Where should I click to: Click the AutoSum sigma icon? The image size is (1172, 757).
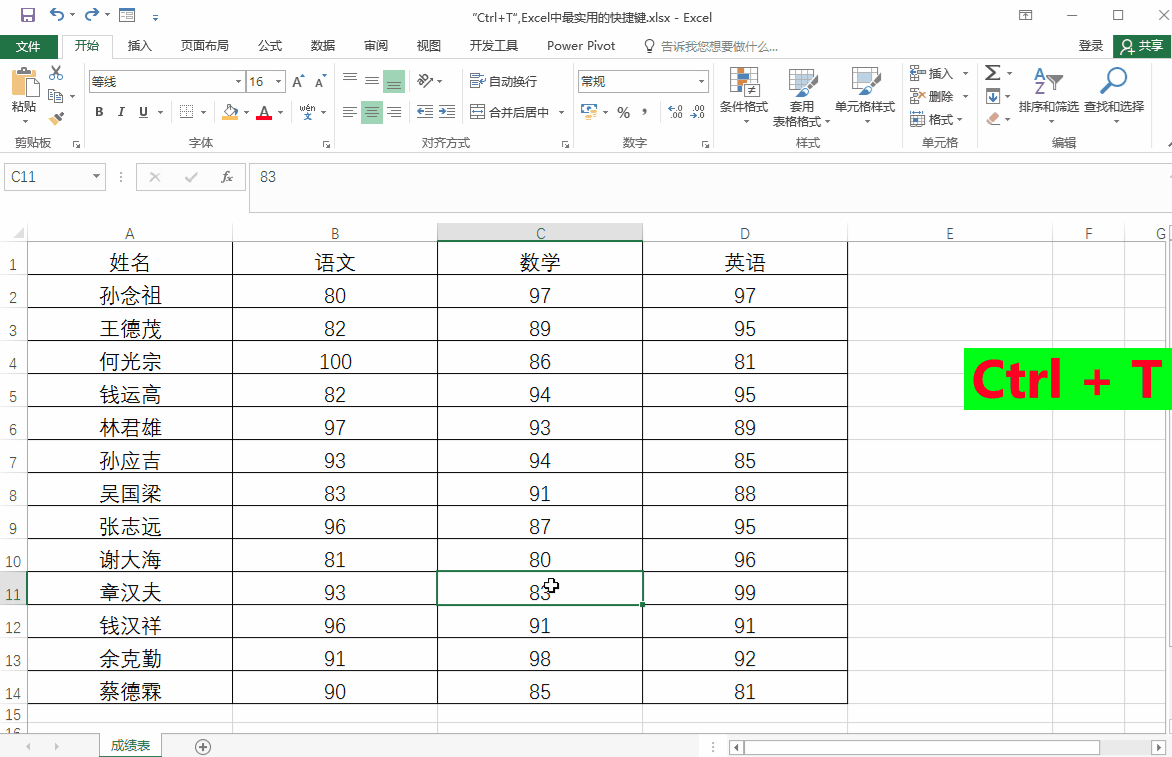993,72
